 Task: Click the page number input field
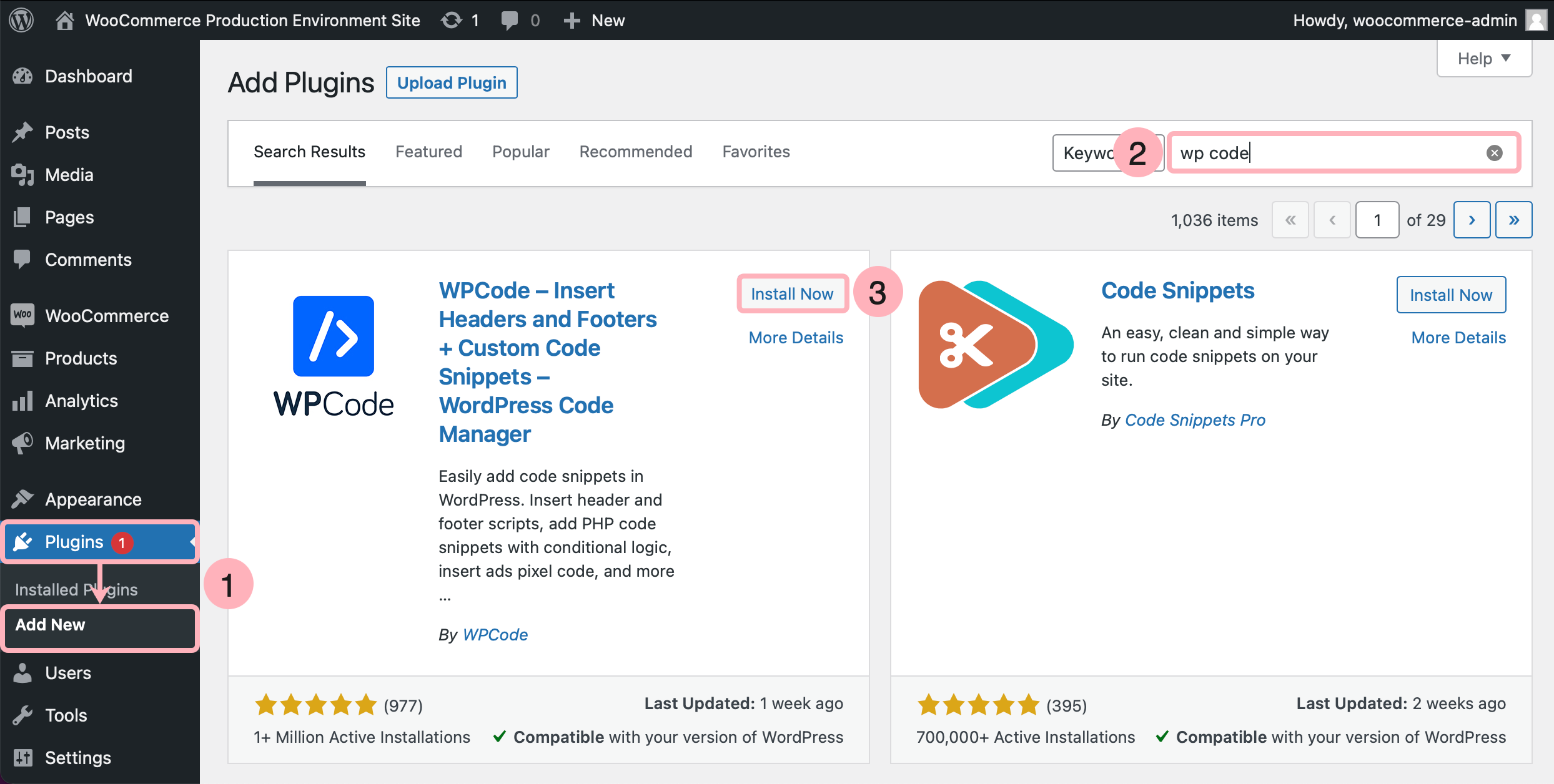click(1377, 220)
